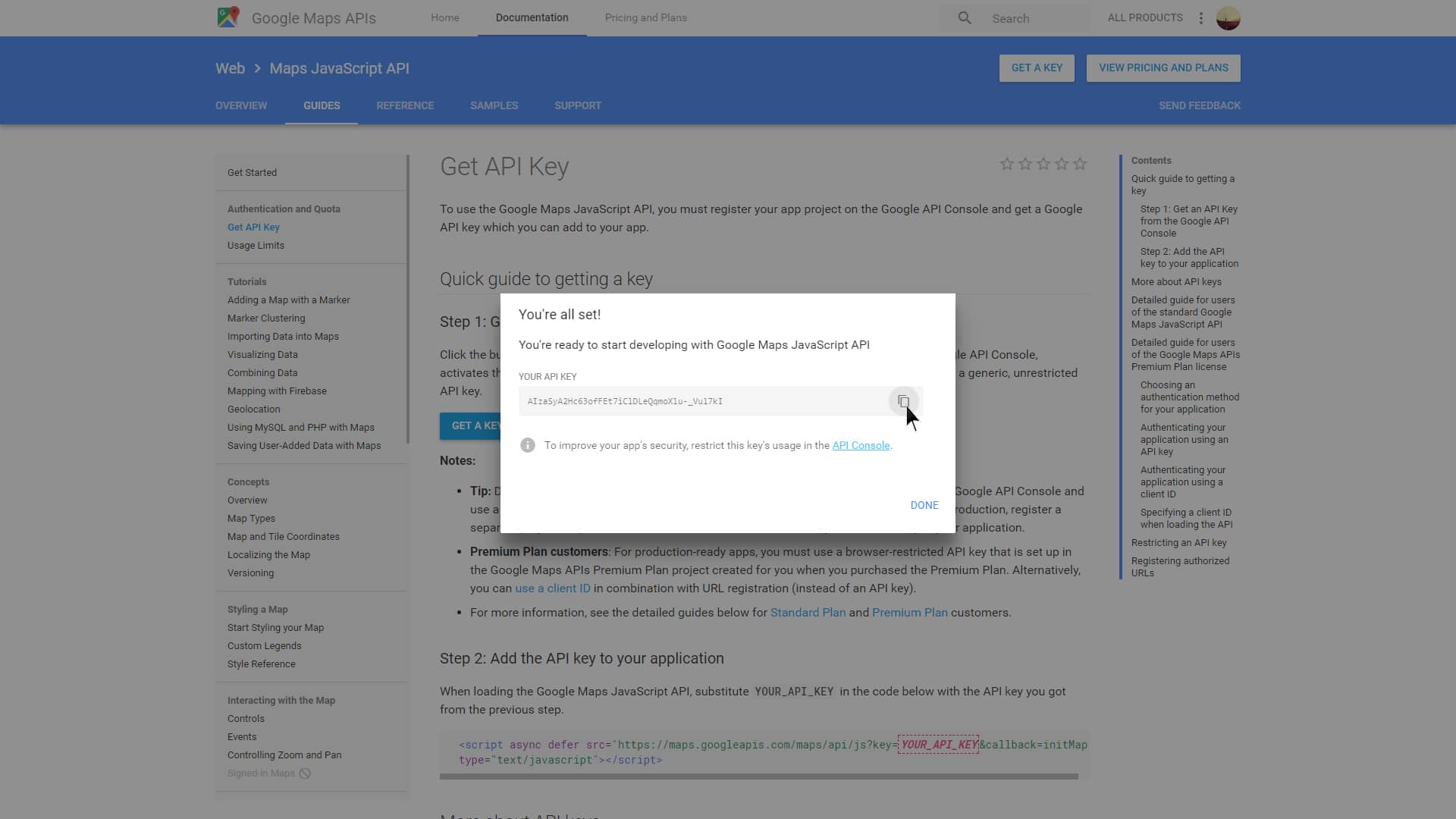
Task: Switch to the REFERENCE tab
Action: (x=405, y=105)
